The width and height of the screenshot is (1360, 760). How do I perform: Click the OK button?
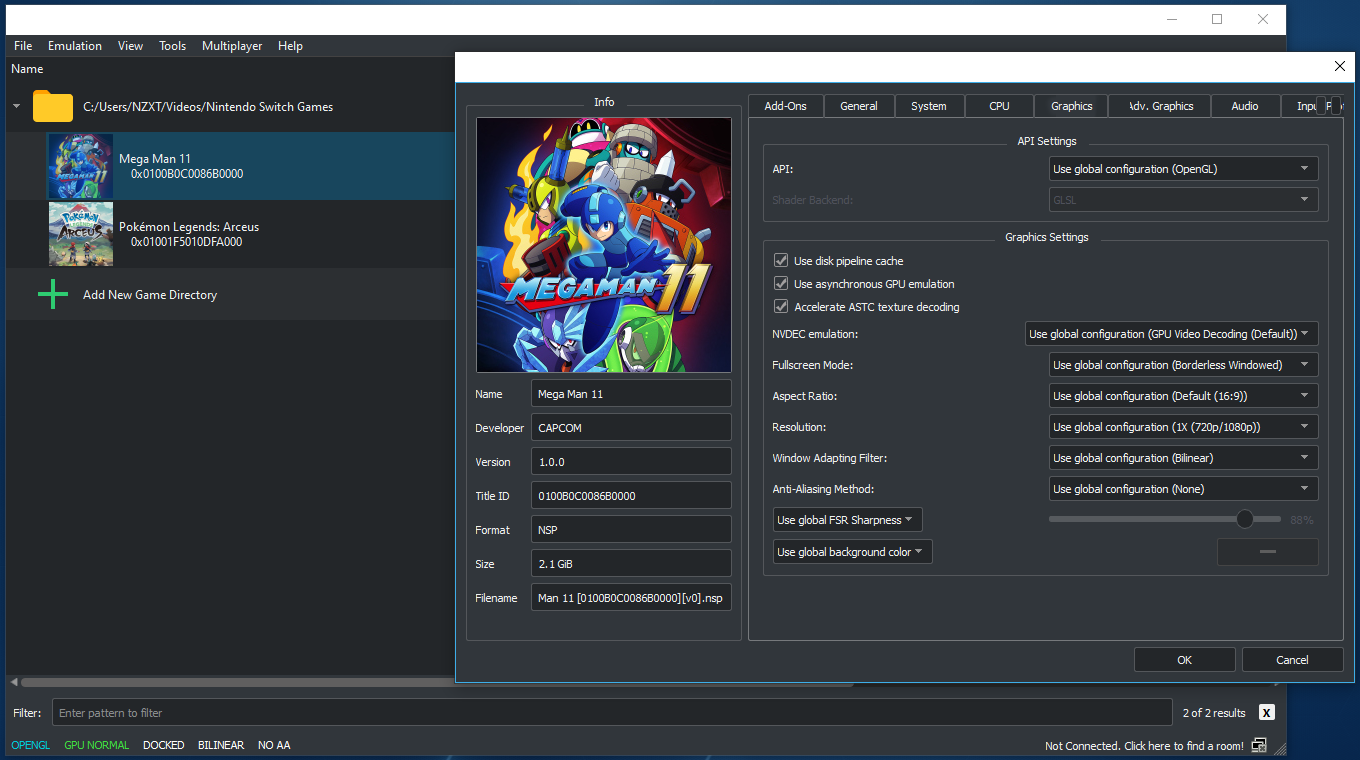(1184, 660)
